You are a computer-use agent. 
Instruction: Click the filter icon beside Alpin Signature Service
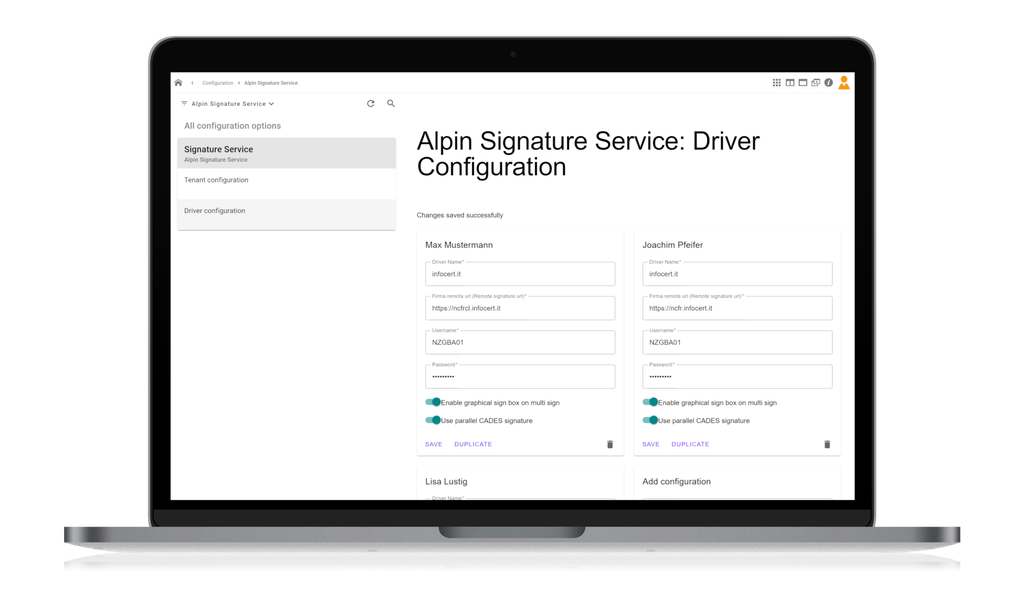(x=184, y=103)
